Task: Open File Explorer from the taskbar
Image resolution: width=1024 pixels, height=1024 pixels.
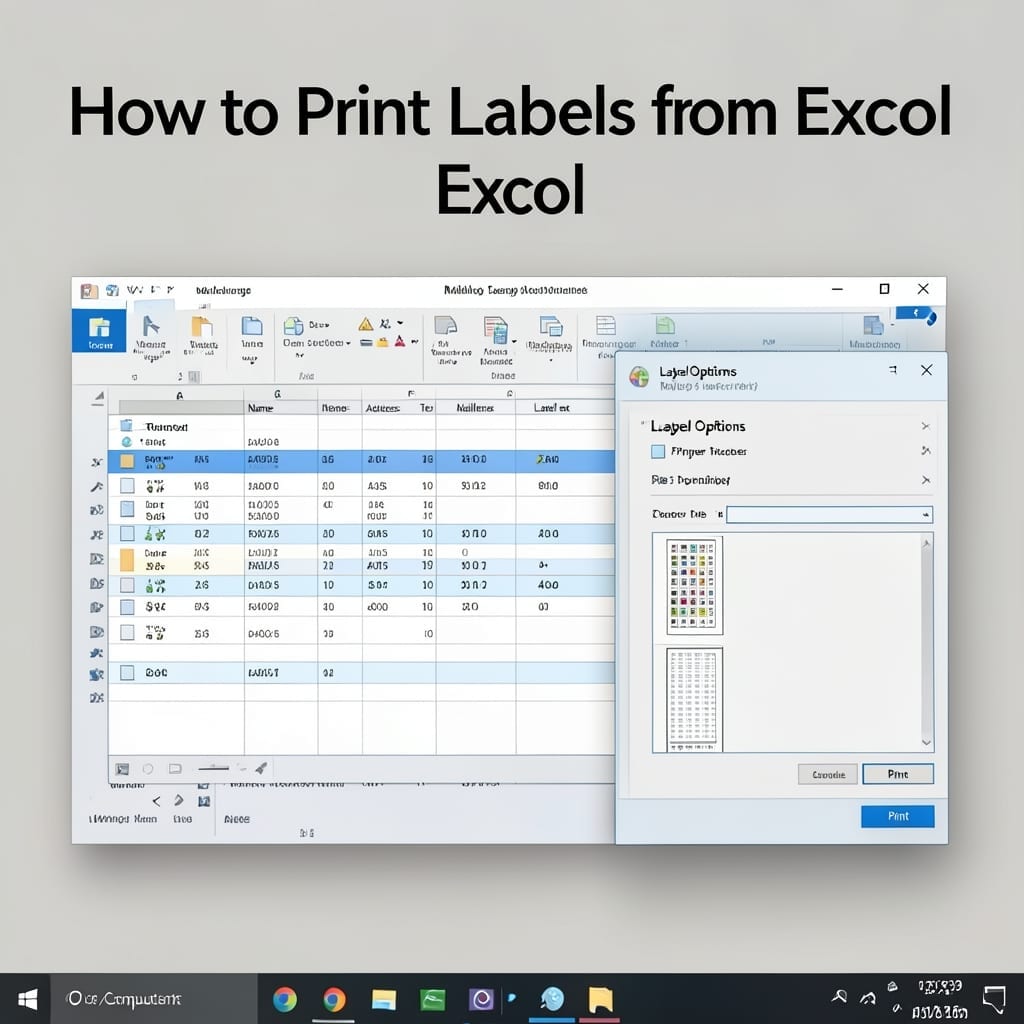Action: click(x=383, y=1000)
